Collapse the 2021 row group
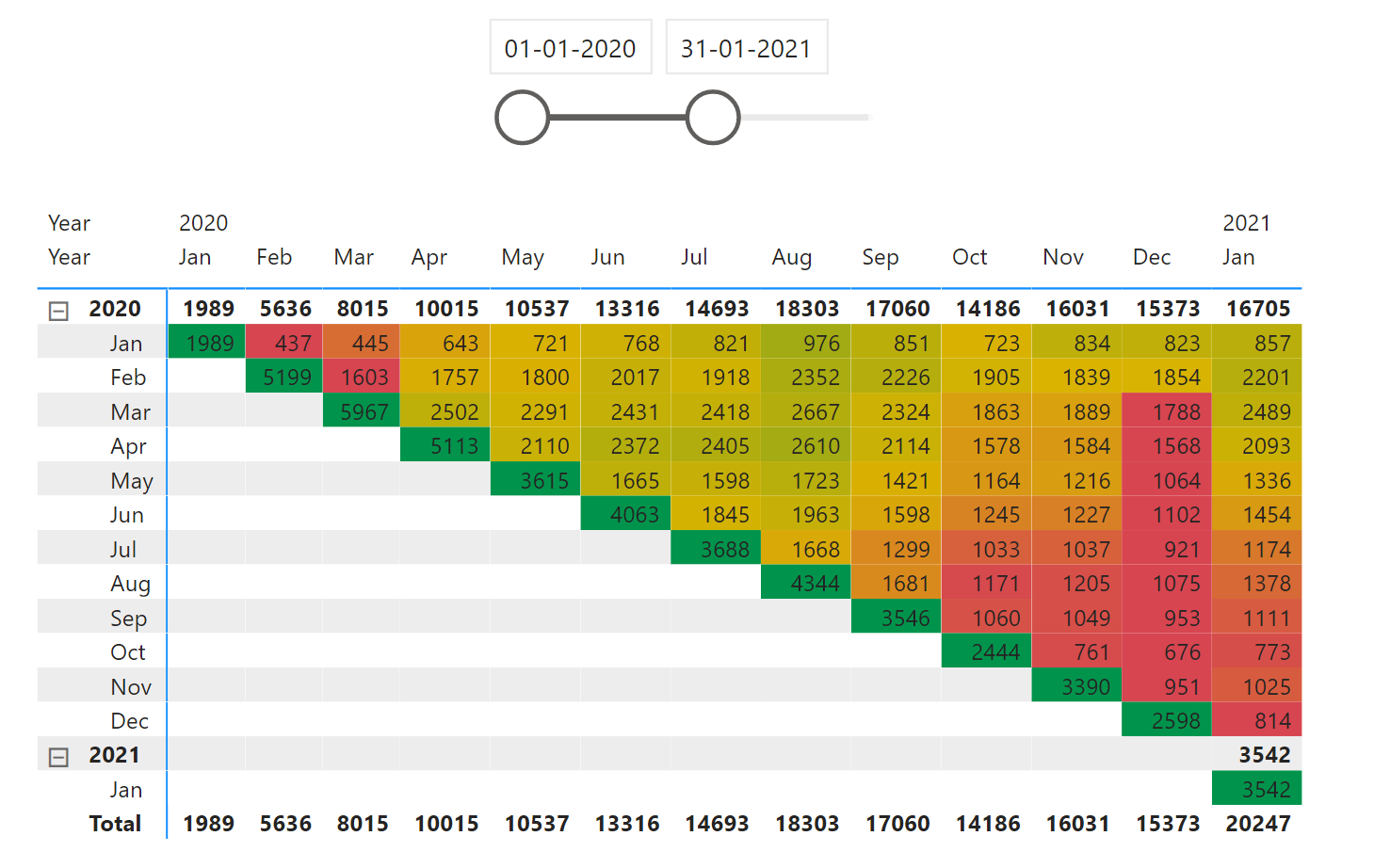Viewport: 1390px width, 868px height. (58, 757)
